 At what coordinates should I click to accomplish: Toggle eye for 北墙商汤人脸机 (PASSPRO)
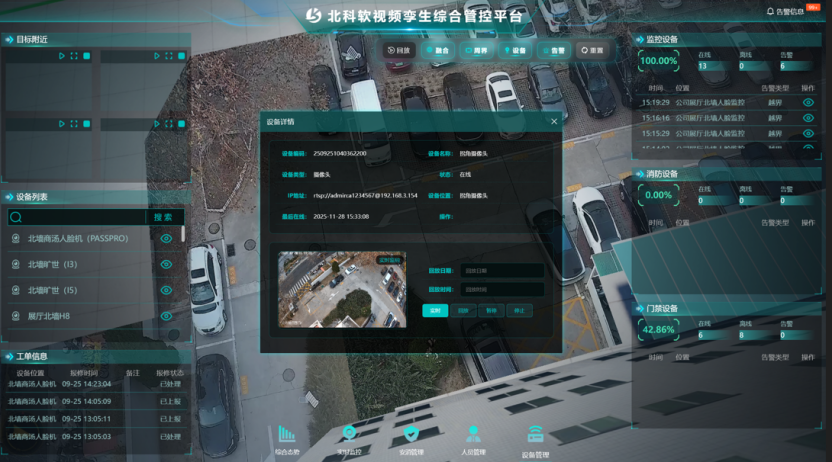click(166, 239)
